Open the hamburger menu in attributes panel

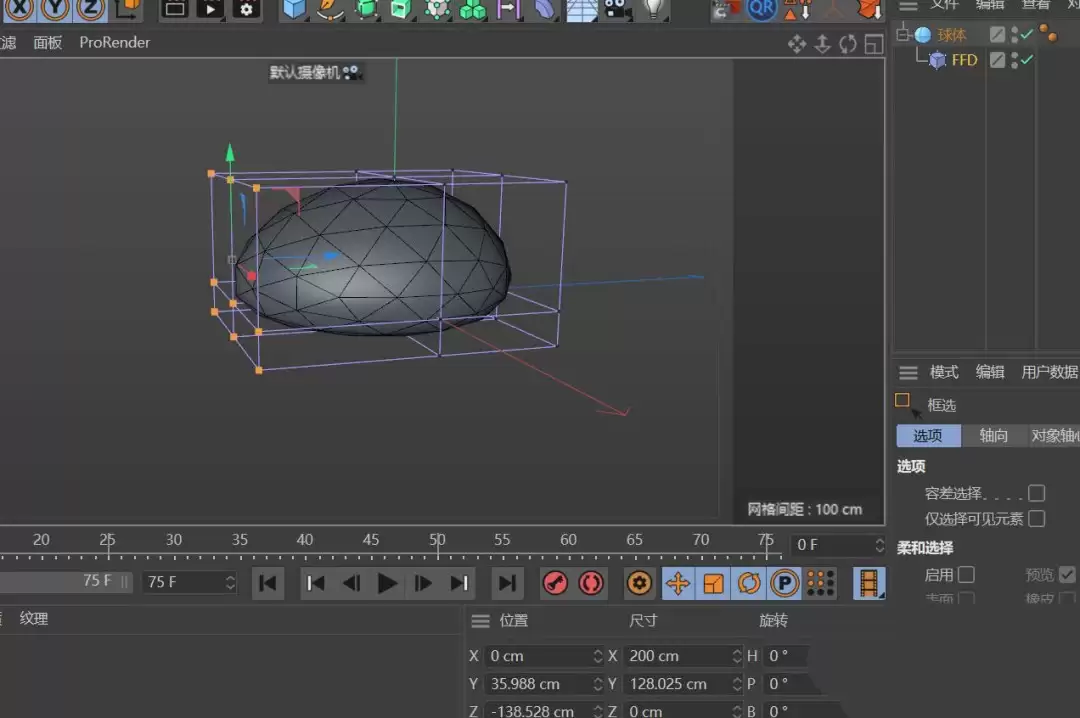908,372
